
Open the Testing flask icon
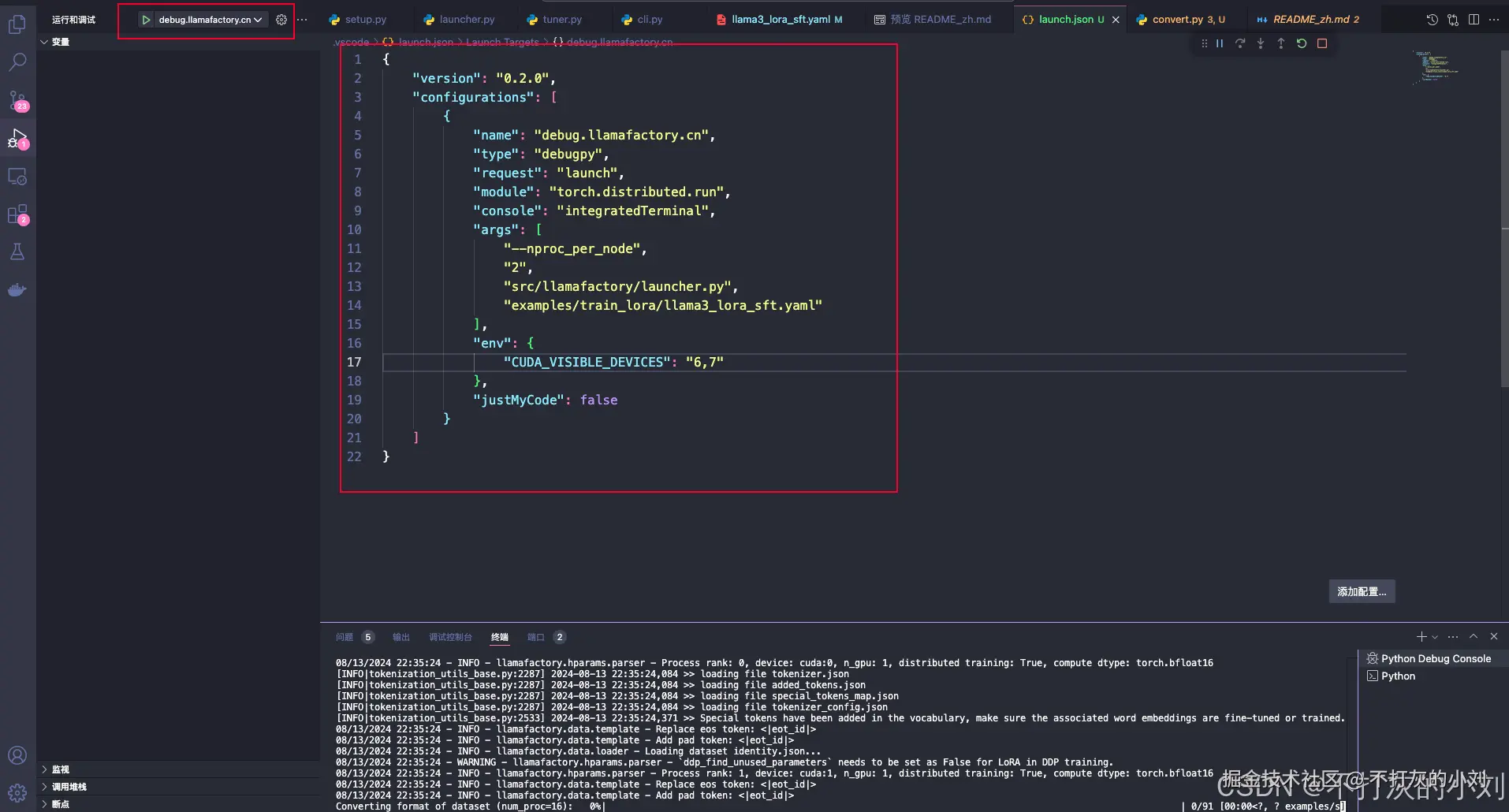[x=17, y=252]
